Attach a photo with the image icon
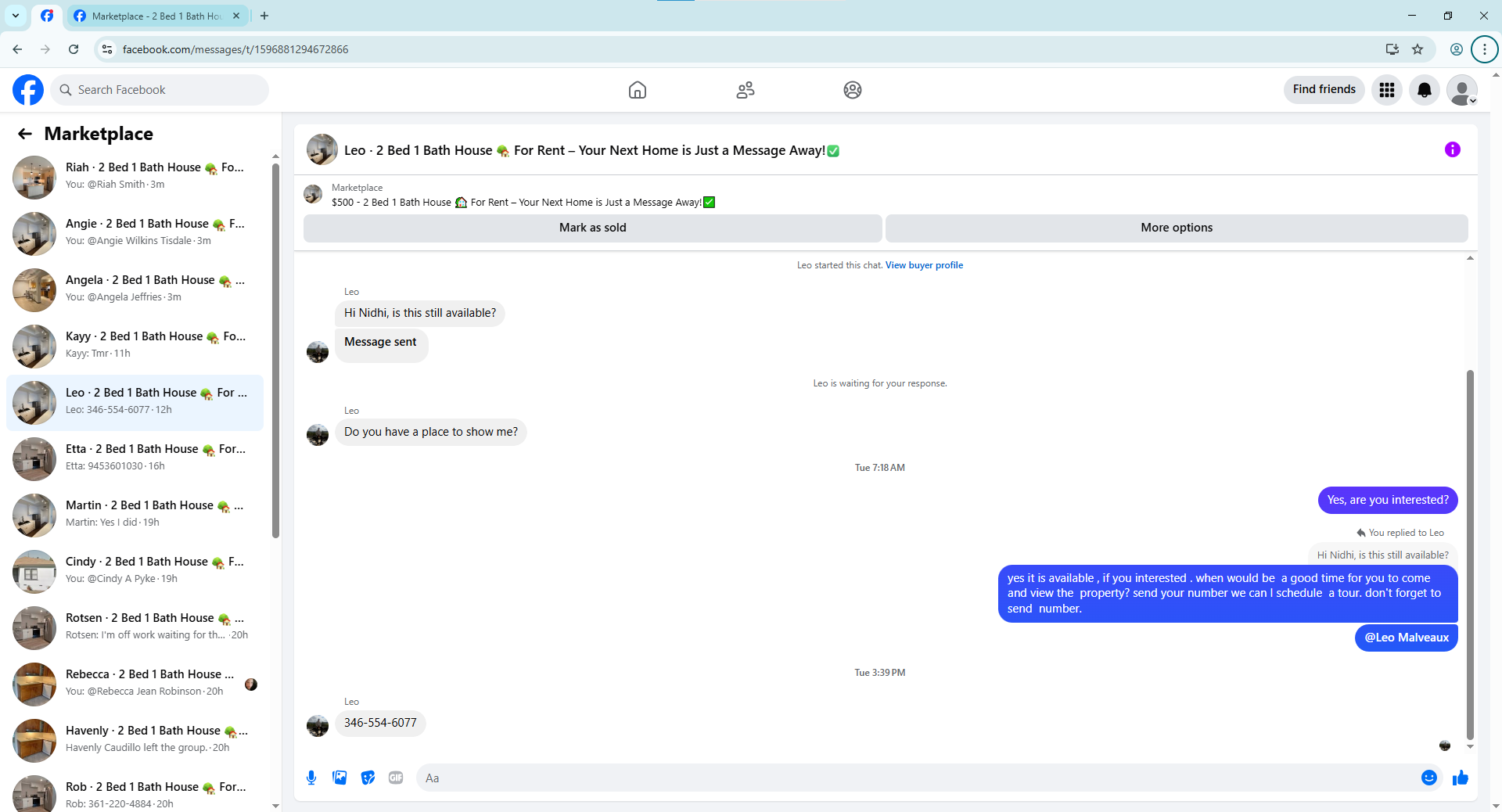This screenshot has height=812, width=1502. [340, 778]
